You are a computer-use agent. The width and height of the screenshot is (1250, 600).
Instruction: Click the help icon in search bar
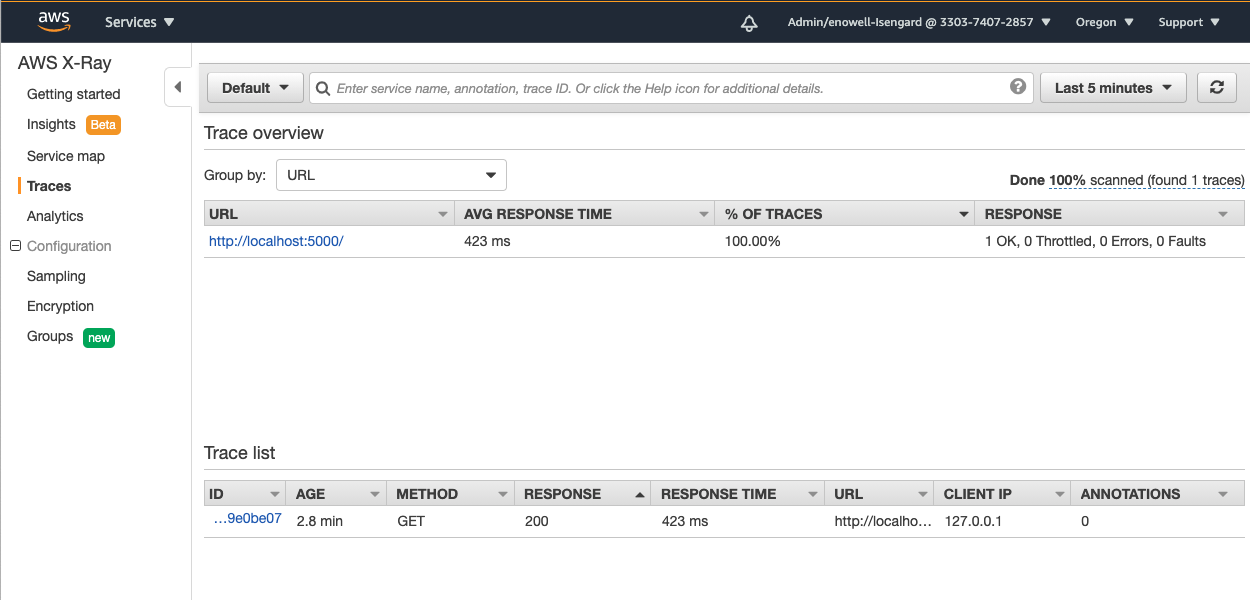(1018, 87)
